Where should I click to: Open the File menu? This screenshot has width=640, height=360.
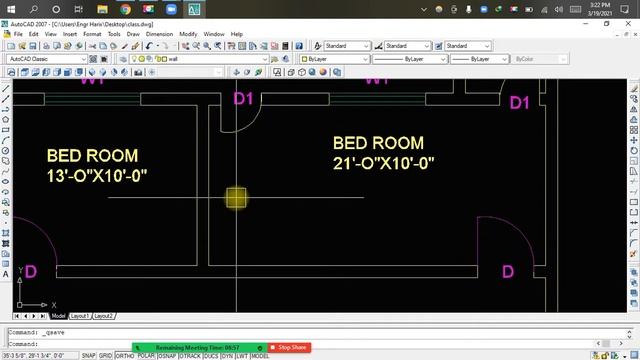[18, 34]
